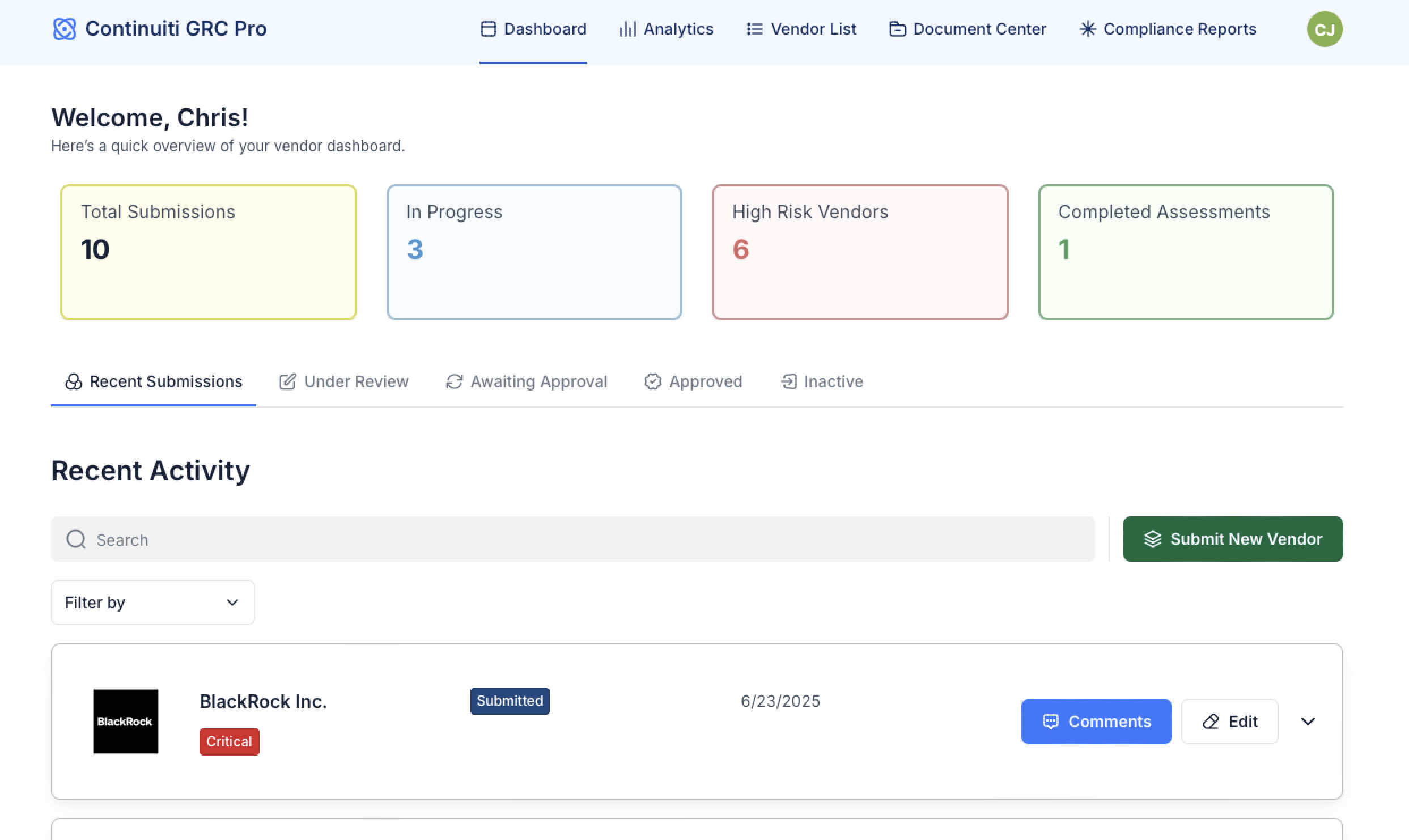Screen dimensions: 1409x840
Task: Edit the BlackRock Inc. submission
Action: click(x=1229, y=722)
